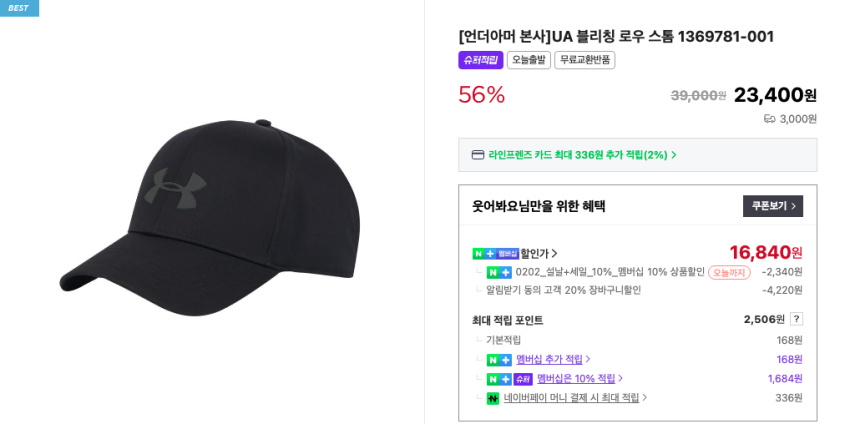Click the delivery truck icon beside 3,000원
Screen dimensions: 850x424
coord(769,118)
